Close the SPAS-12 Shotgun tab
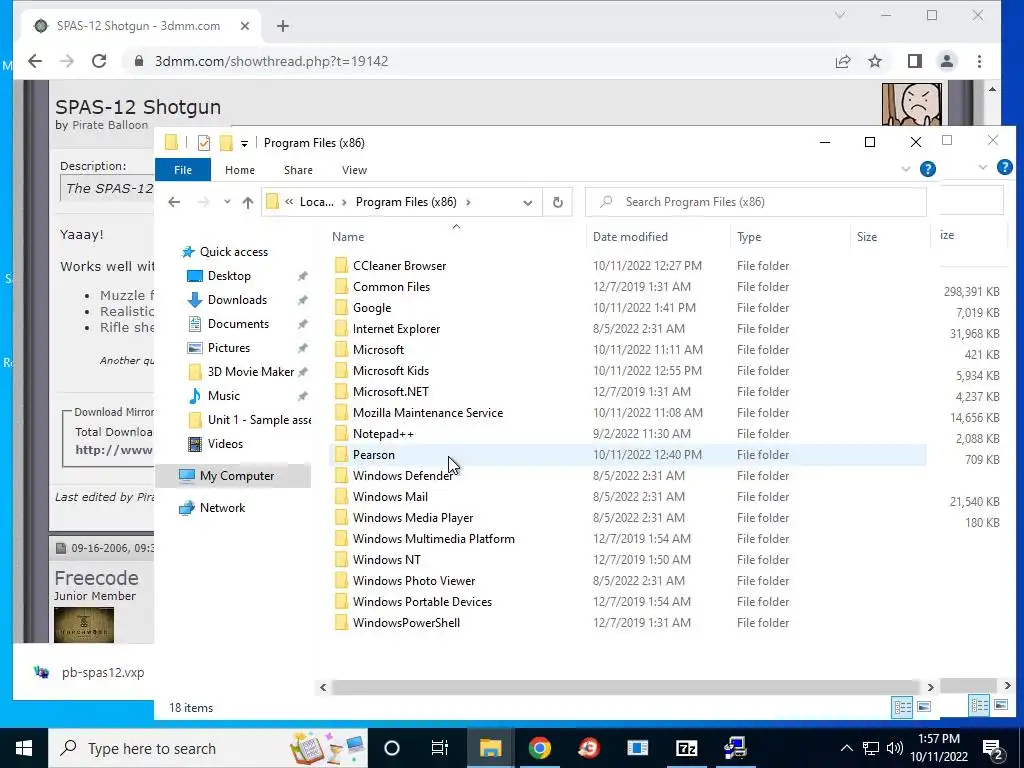 [x=245, y=26]
